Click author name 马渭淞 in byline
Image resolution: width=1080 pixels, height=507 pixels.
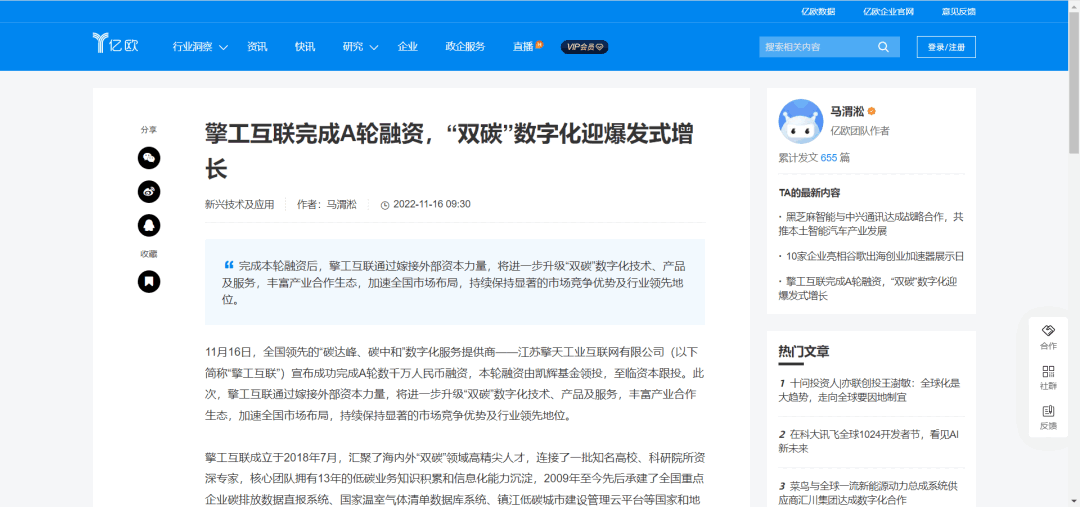click(342, 204)
